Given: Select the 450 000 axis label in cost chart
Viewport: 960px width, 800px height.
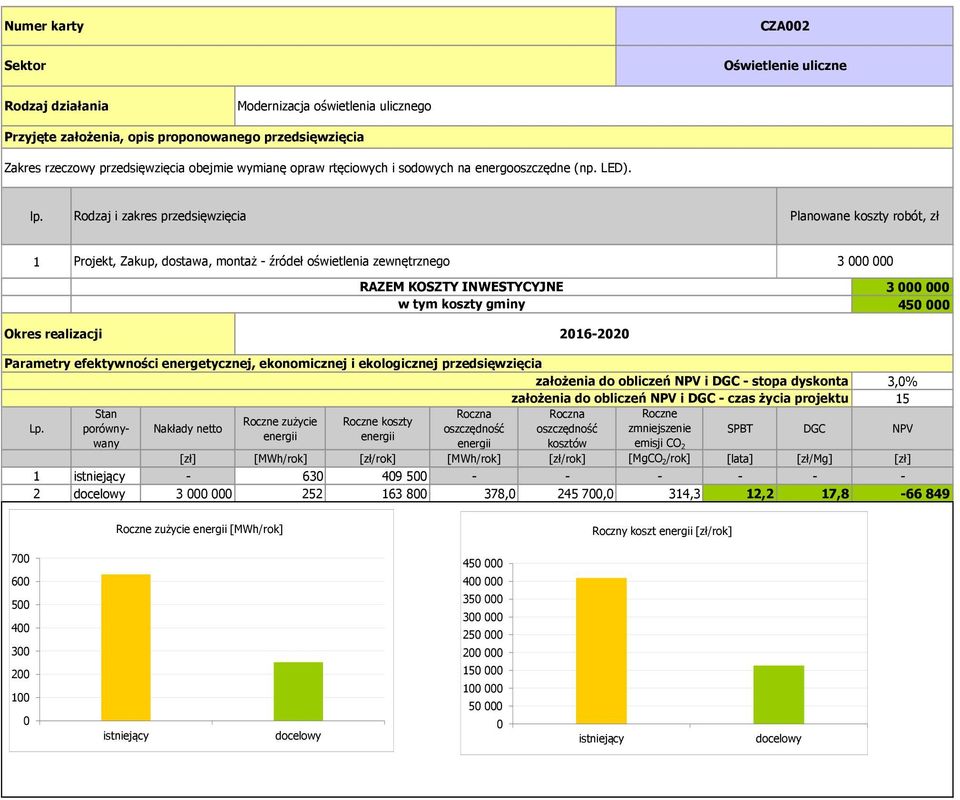Looking at the screenshot, I should [x=482, y=564].
